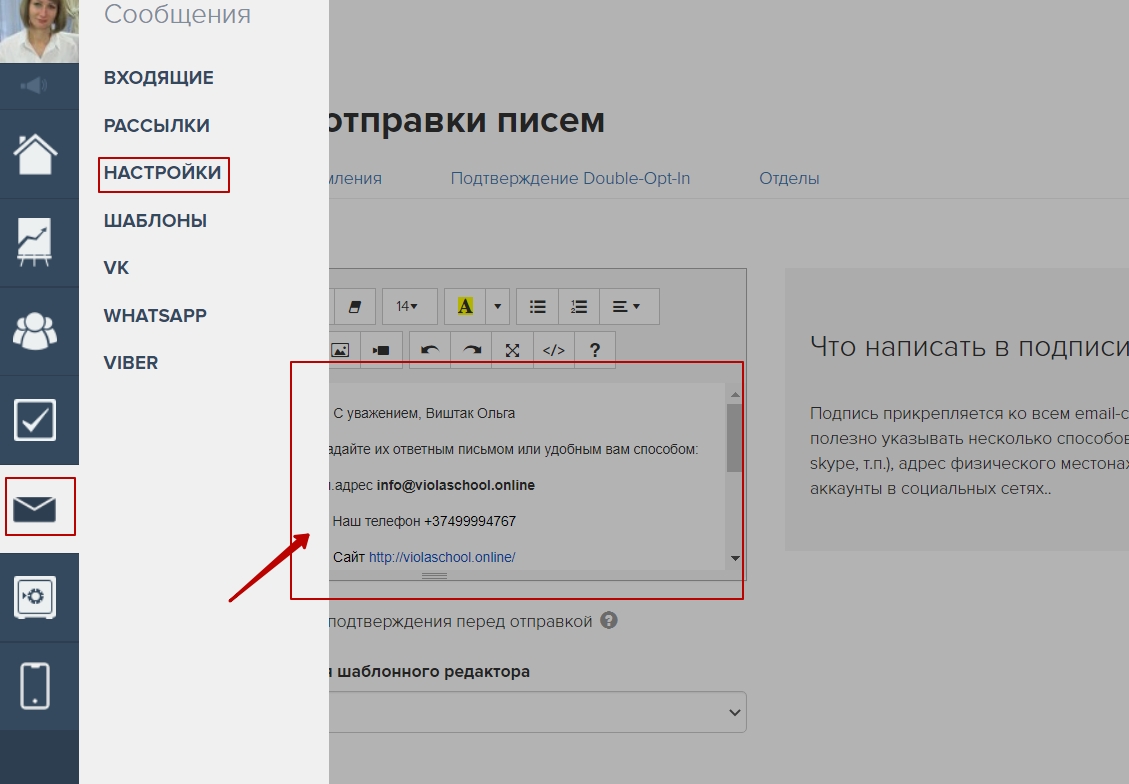Viewport: 1129px width, 784px height.
Task: Select ШАБЛОНЫ in the messages menu
Action: pyautogui.click(x=155, y=221)
